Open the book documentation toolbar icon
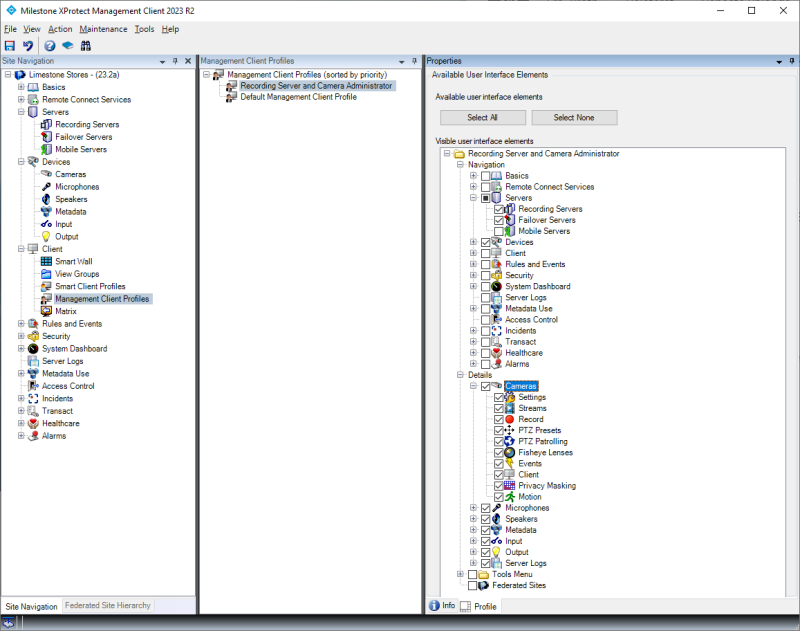The height and width of the screenshot is (631, 800). pyautogui.click(x=66, y=45)
